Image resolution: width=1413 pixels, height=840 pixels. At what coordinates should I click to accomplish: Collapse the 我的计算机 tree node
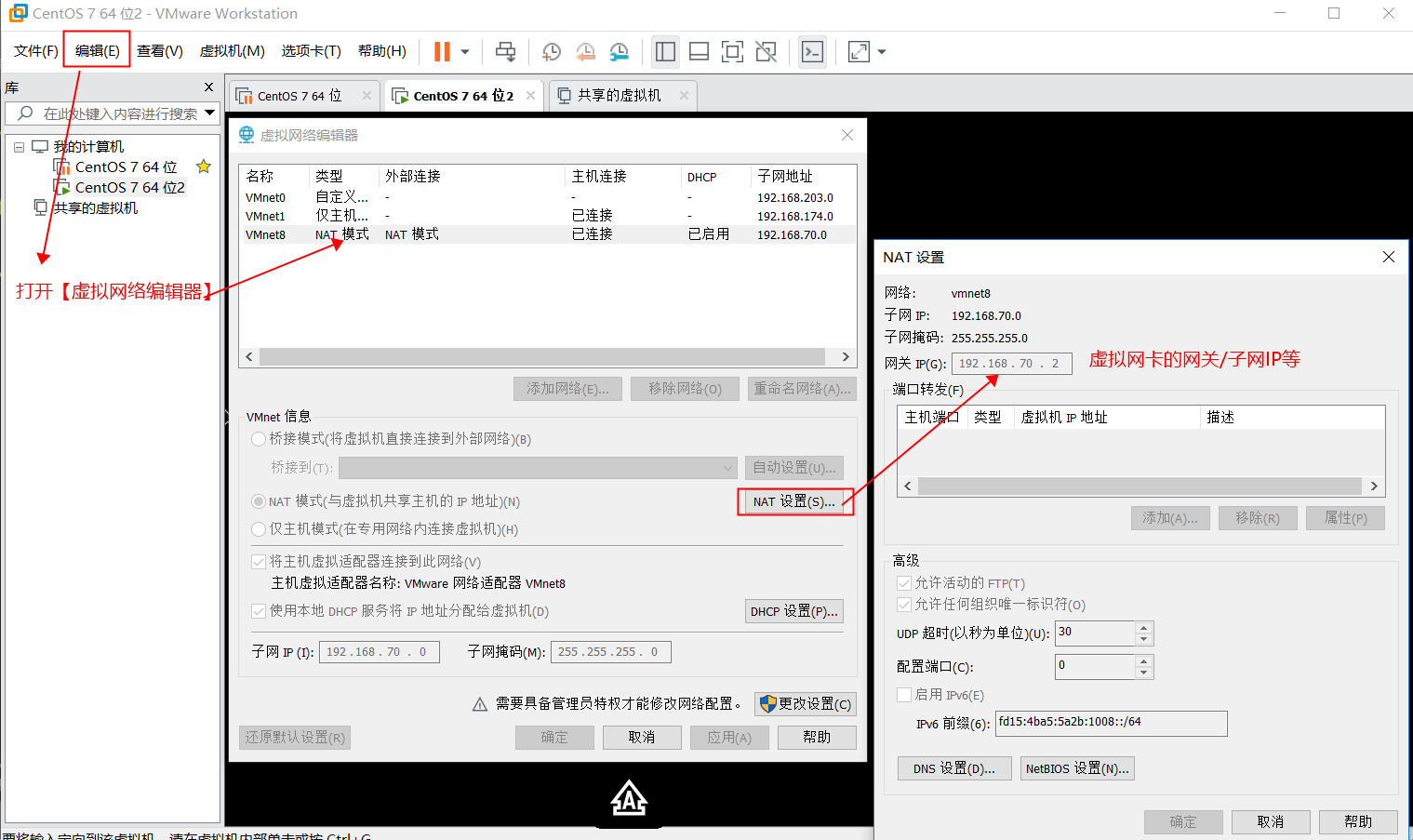click(19, 147)
